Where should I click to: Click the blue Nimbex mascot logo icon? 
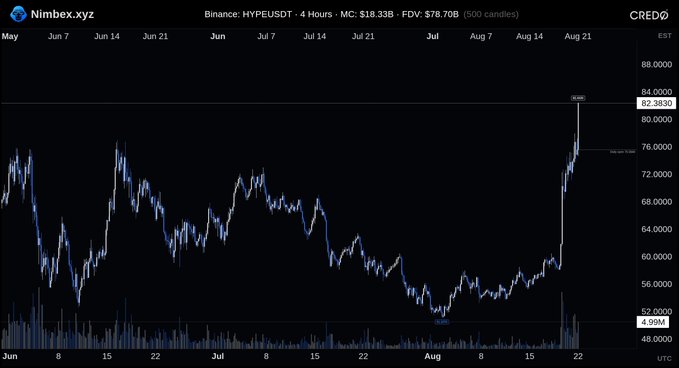(18, 14)
